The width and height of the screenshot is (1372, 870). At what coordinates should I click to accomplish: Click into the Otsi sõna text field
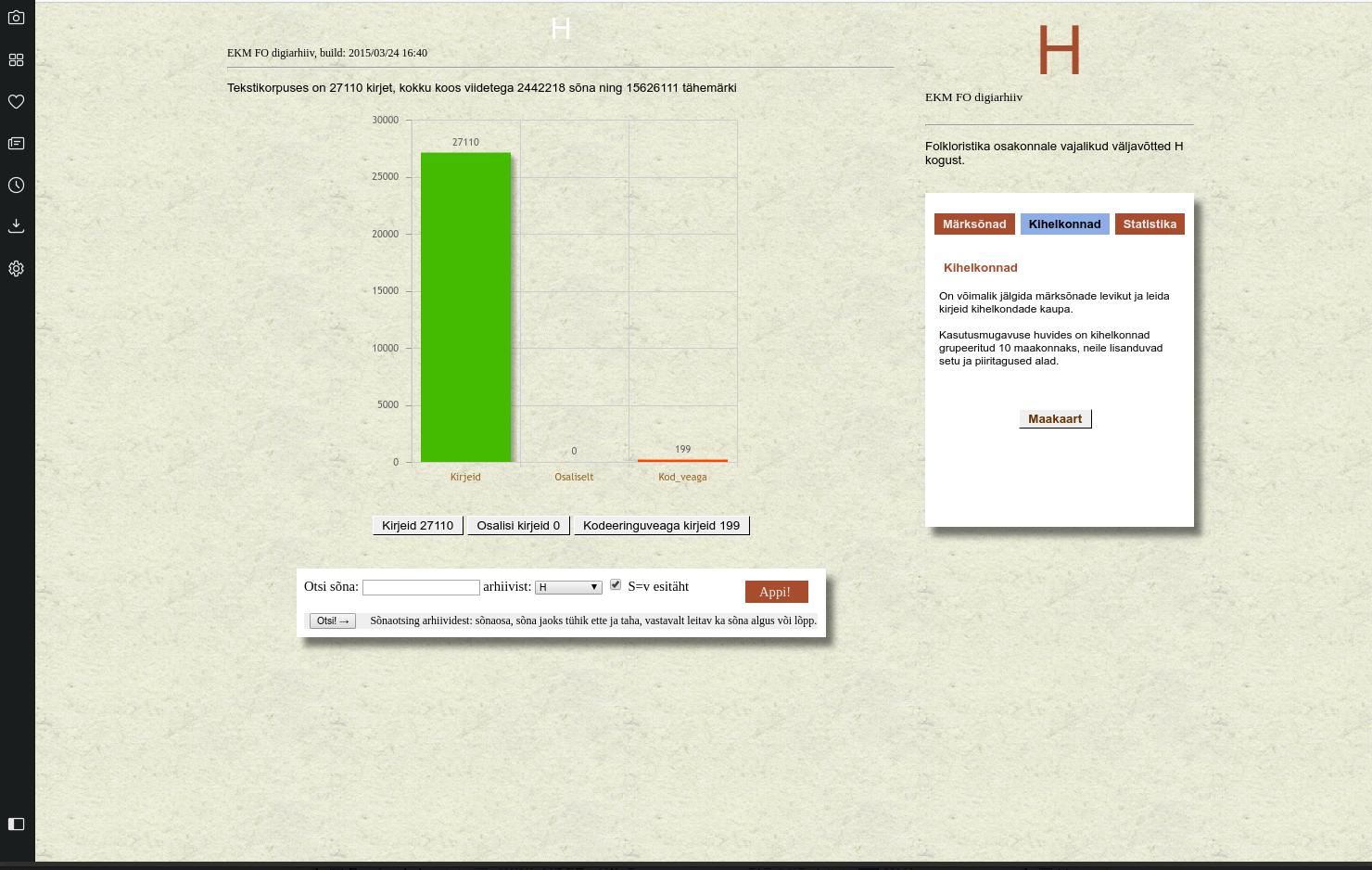pyautogui.click(x=421, y=587)
